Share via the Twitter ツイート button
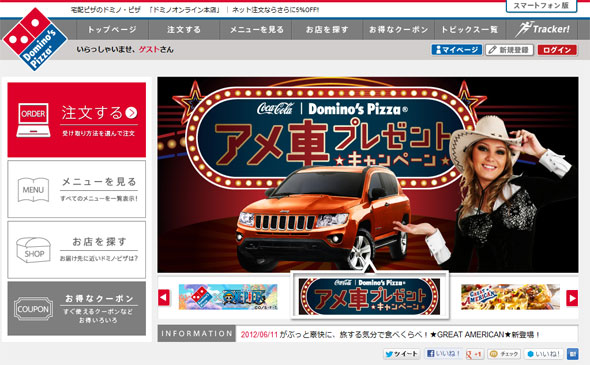590x365 pixels. (x=402, y=354)
